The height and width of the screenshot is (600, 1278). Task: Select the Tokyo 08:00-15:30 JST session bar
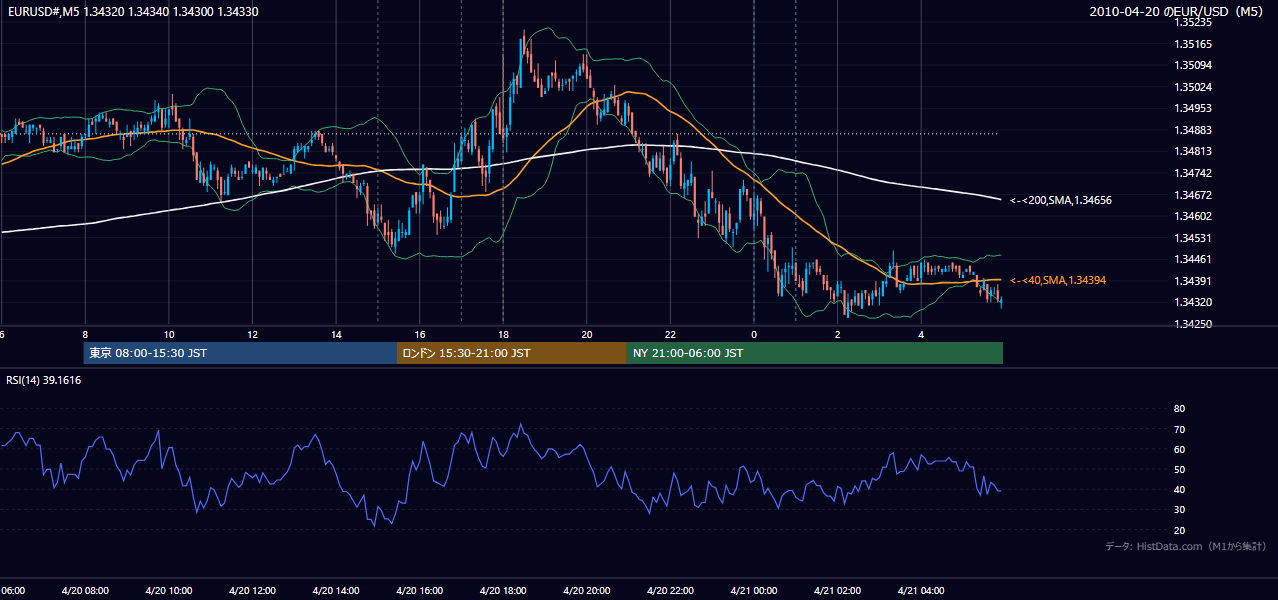pyautogui.click(x=240, y=353)
